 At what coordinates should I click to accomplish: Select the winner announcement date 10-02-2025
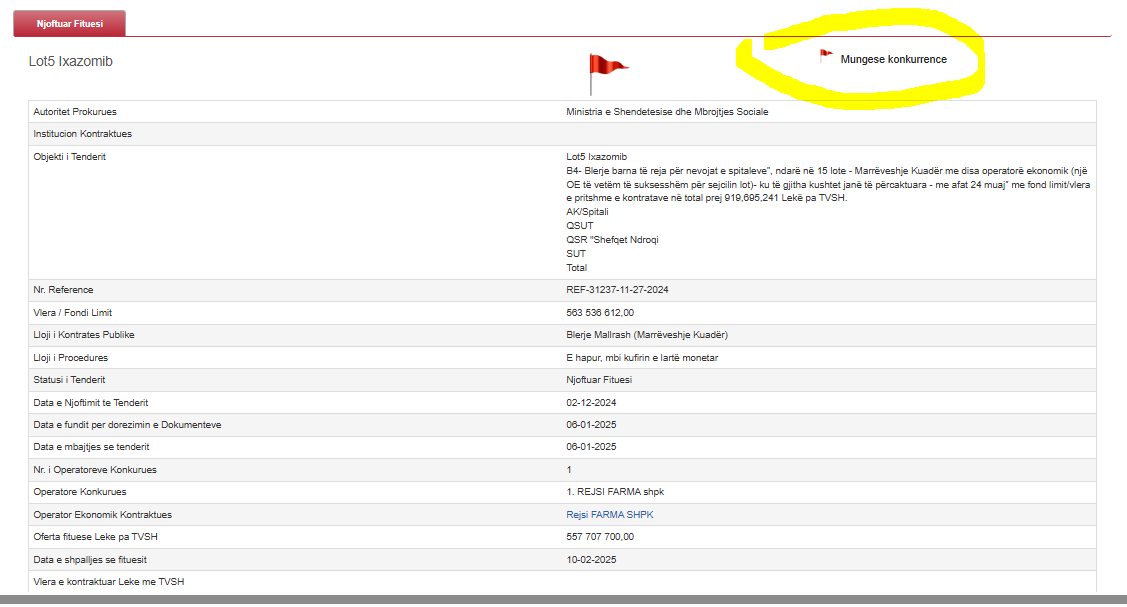point(591,559)
